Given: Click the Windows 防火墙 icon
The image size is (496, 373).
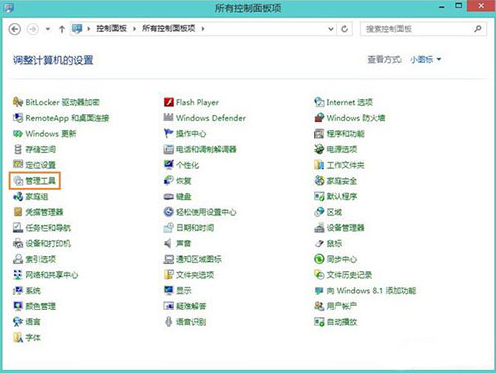Looking at the screenshot, I should point(319,118).
